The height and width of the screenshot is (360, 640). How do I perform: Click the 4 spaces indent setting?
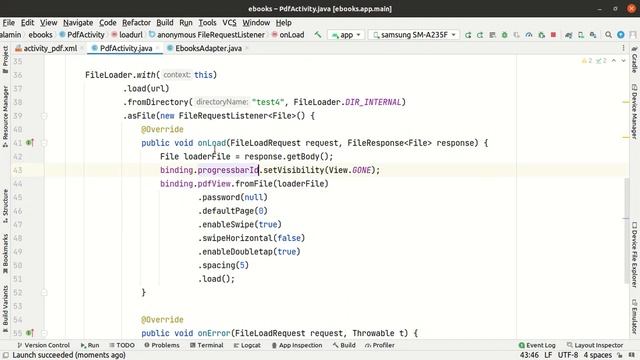point(597,355)
